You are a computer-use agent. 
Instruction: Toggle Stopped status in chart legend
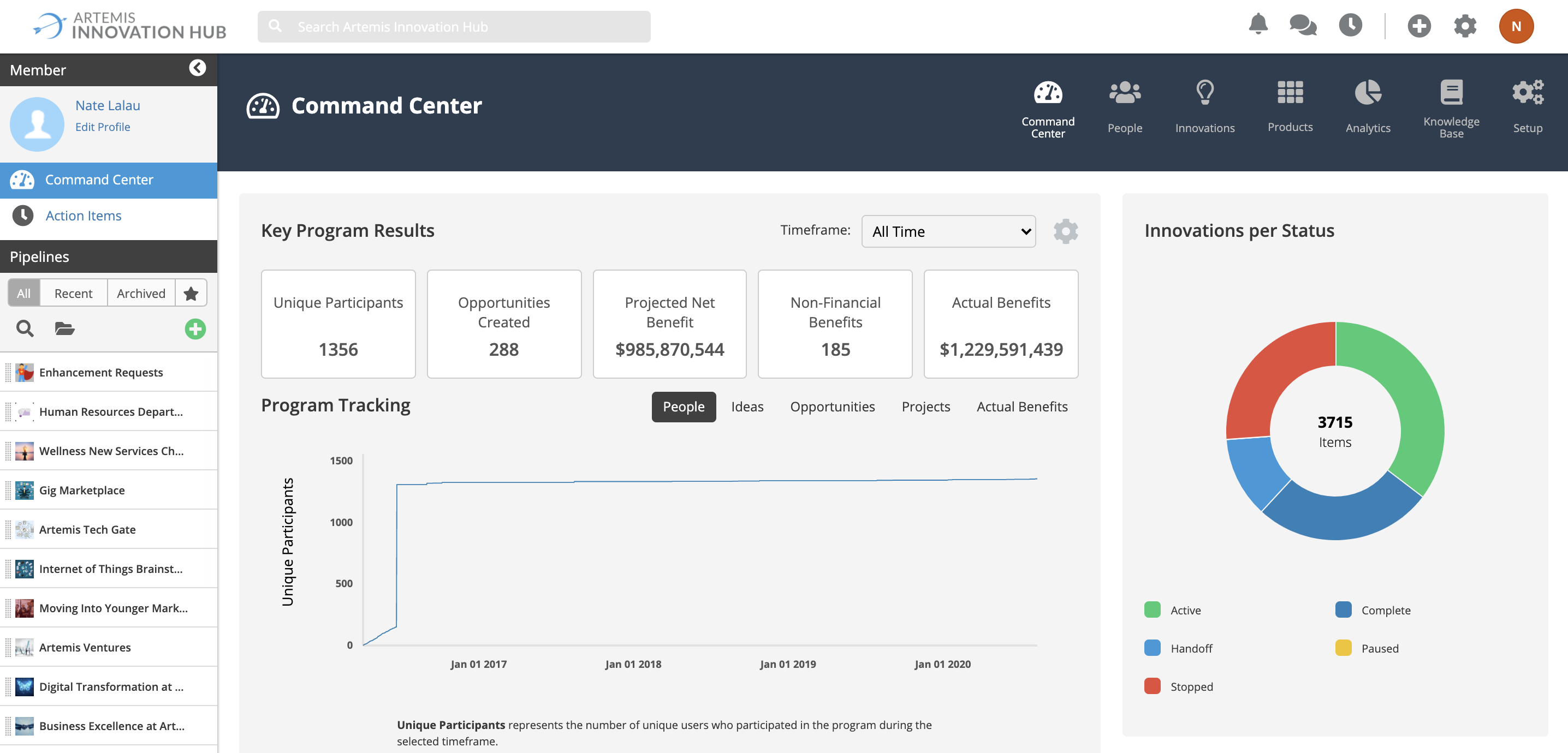tap(1178, 686)
